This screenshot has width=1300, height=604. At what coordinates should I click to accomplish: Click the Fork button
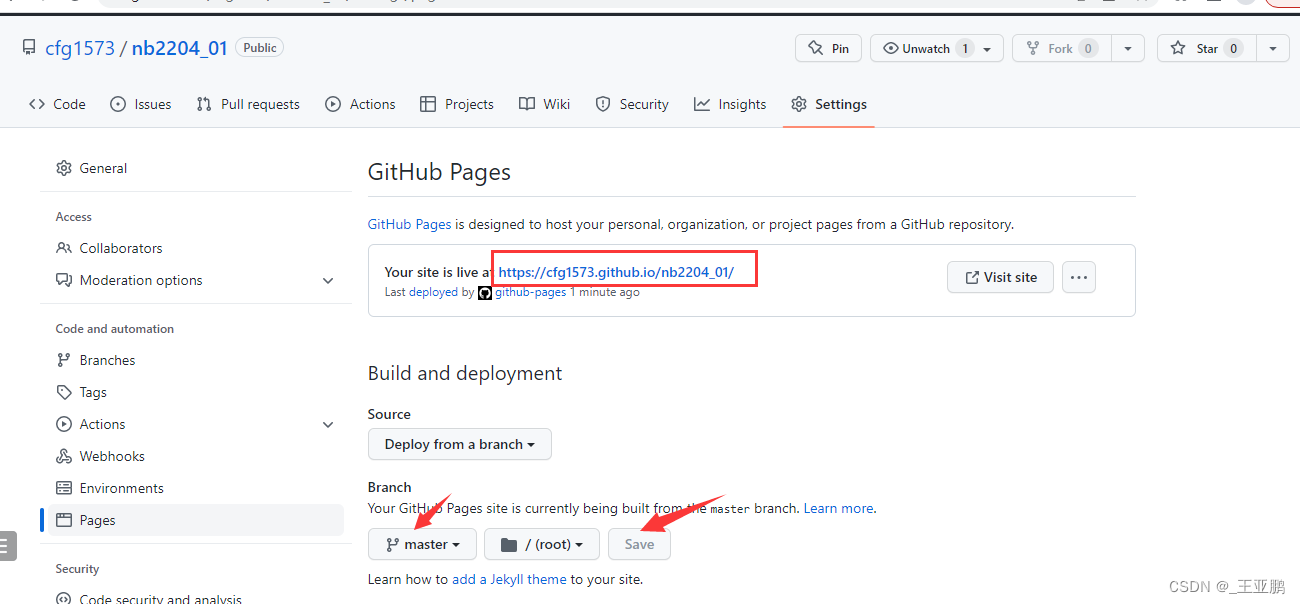coord(1062,48)
